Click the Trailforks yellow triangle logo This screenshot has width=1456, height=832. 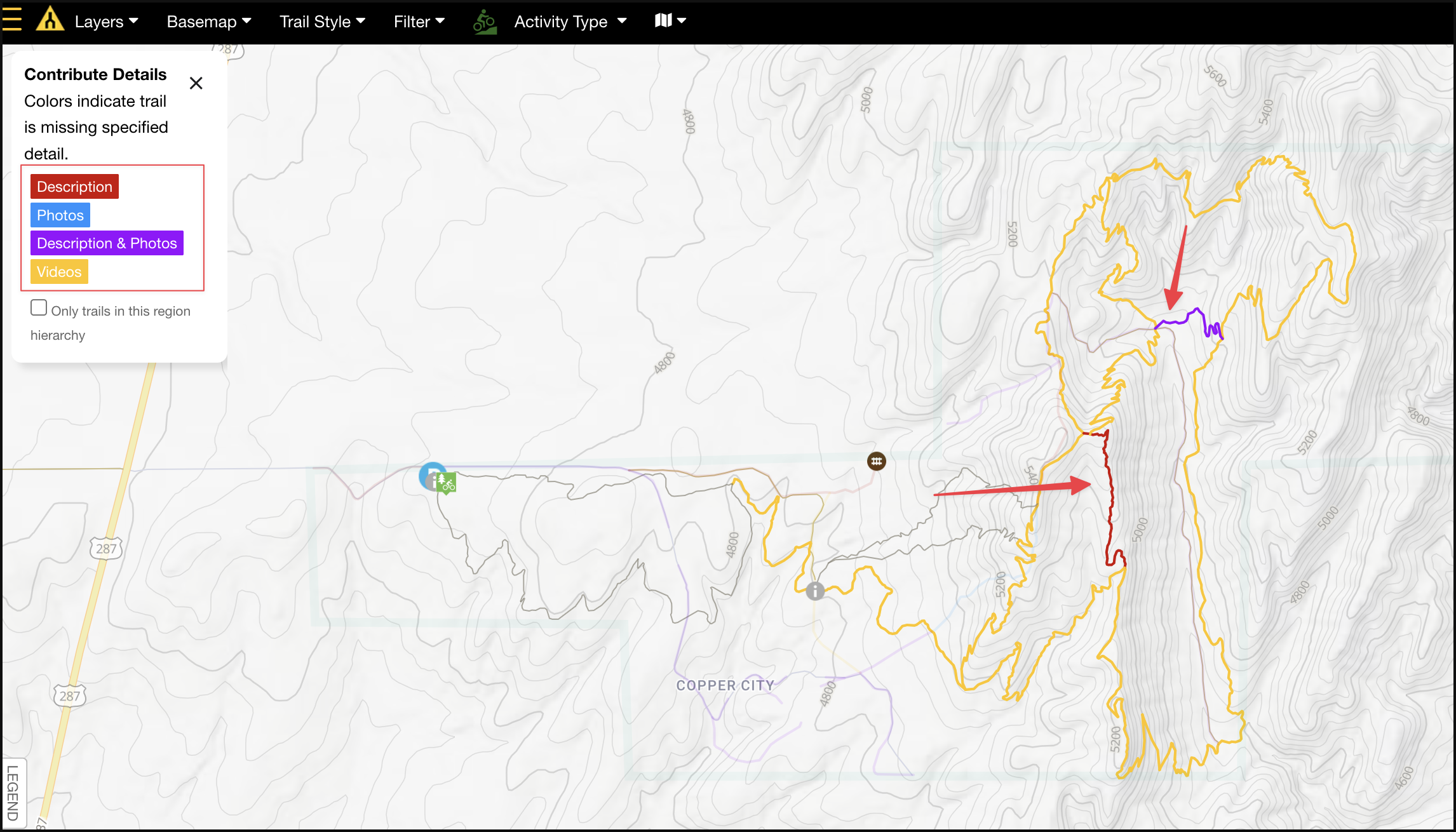50,20
